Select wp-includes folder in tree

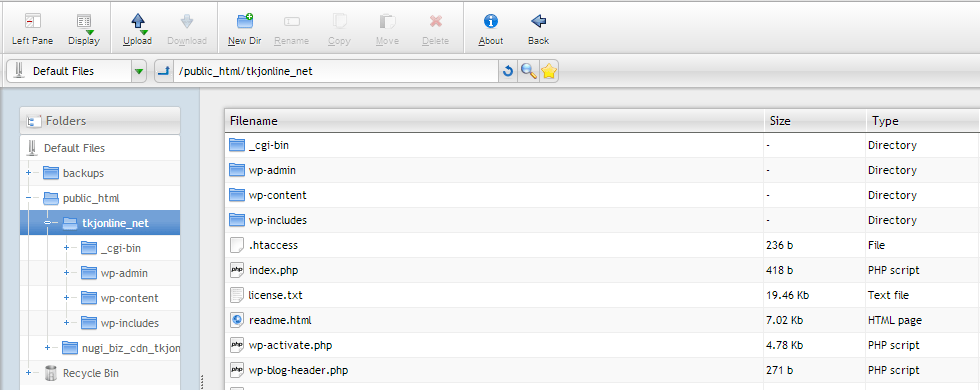click(129, 323)
